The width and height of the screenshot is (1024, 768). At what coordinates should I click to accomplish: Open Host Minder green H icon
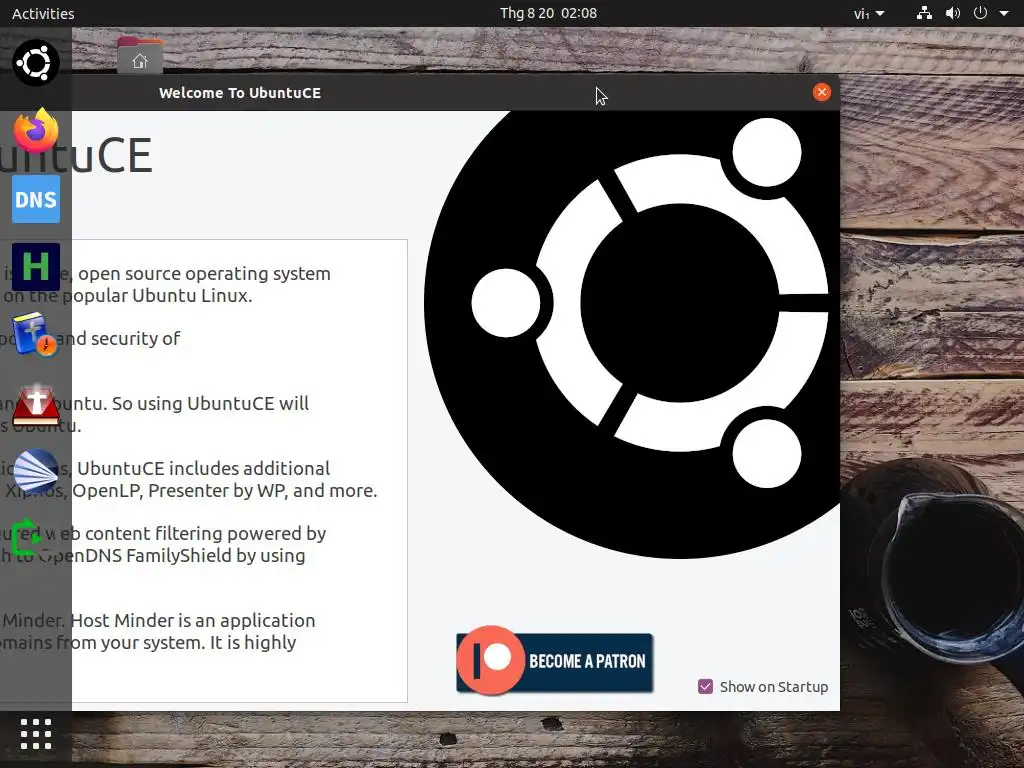pos(36,267)
